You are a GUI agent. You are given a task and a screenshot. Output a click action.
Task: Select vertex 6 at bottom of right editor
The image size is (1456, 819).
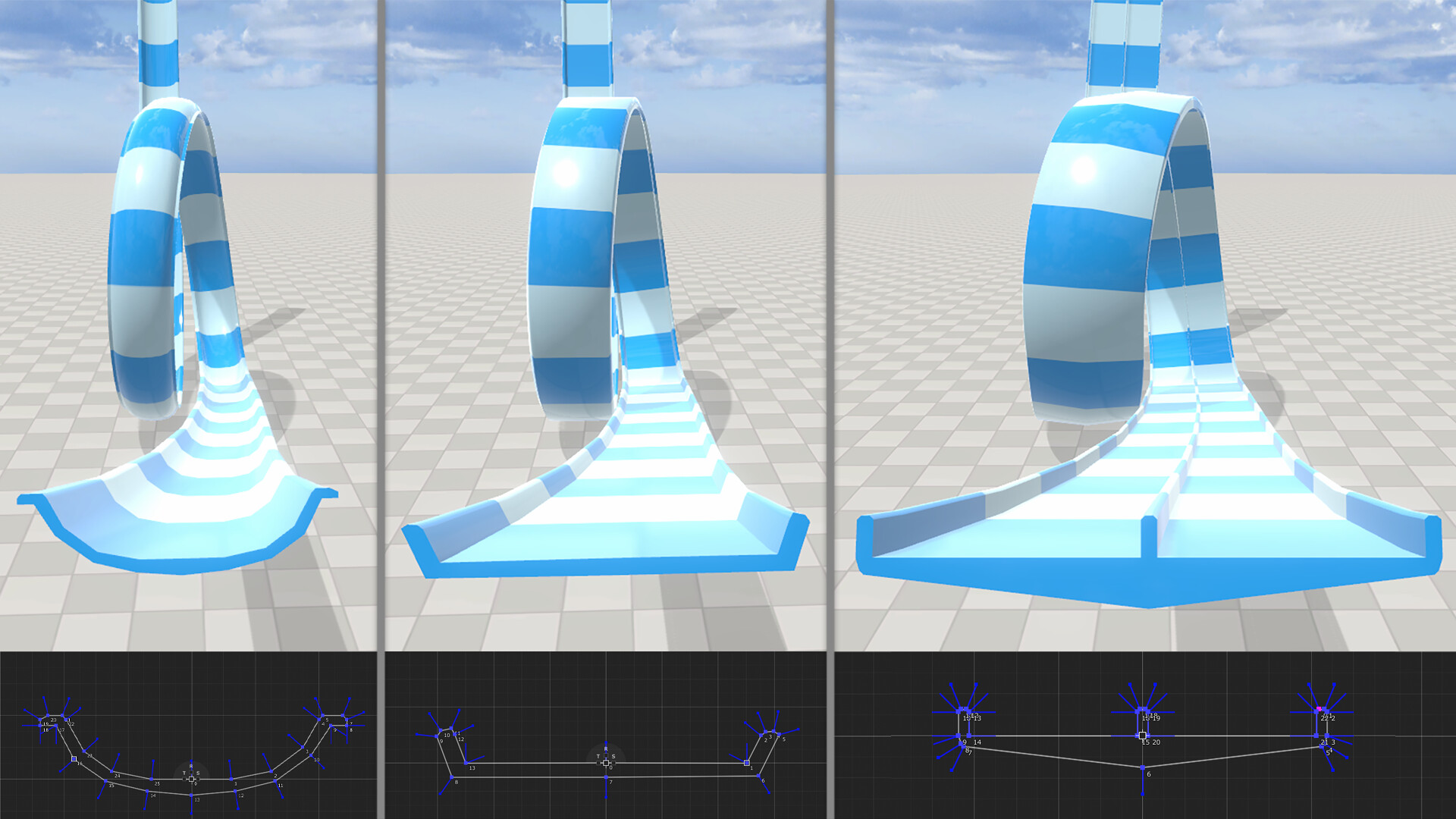point(1143,767)
